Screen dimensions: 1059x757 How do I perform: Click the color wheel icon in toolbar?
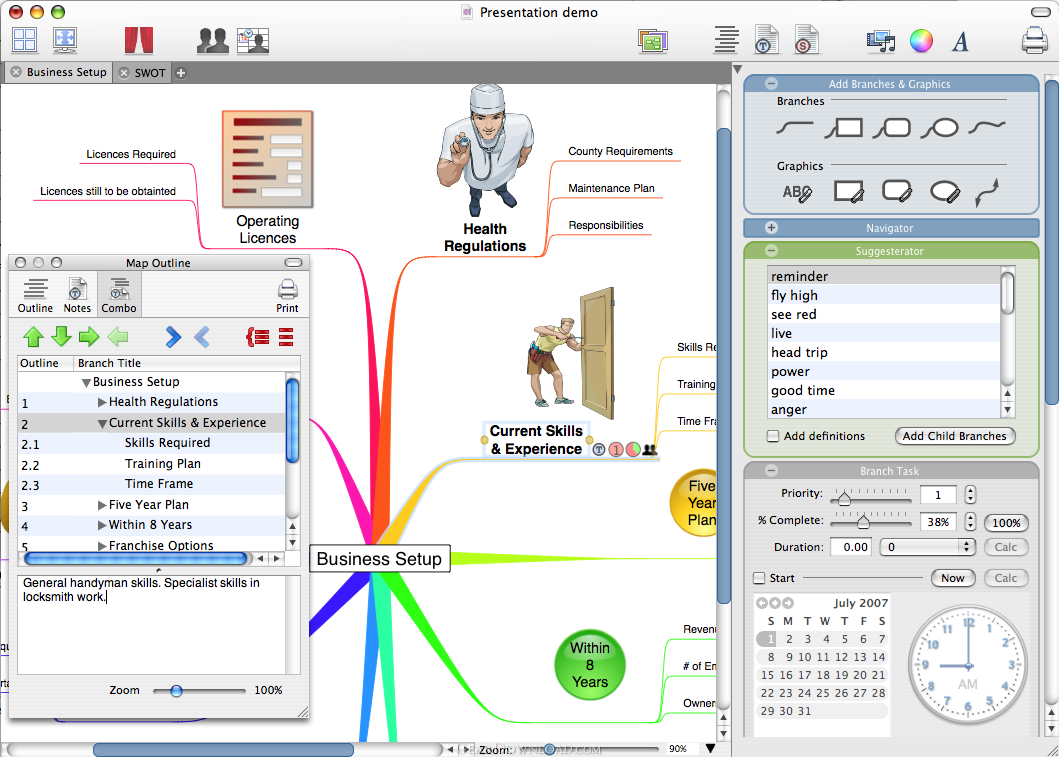(921, 41)
